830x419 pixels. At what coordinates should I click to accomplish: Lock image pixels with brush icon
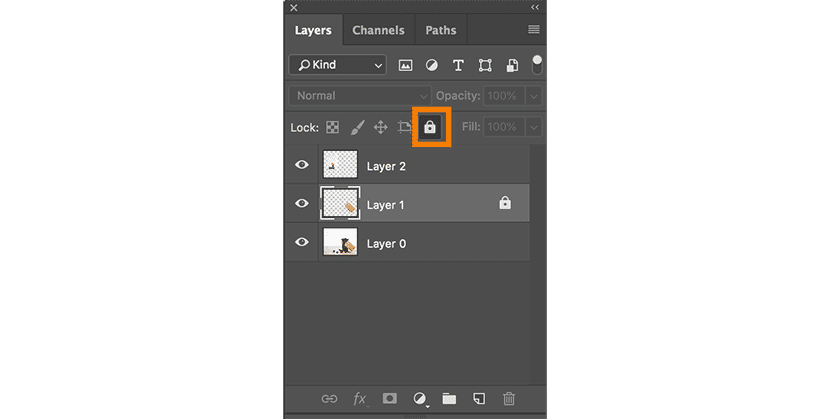[x=357, y=128]
